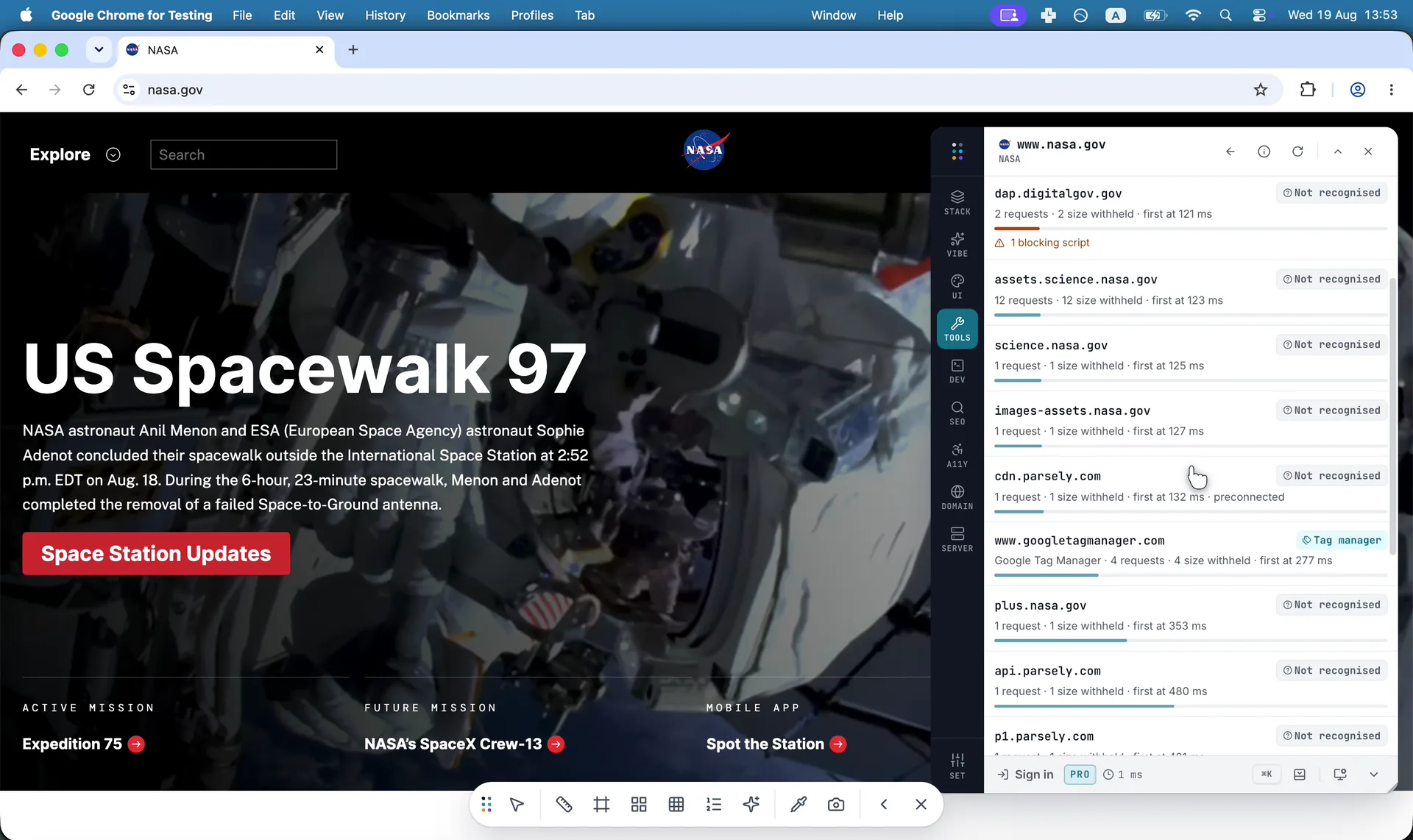Select the Tools section in the sidebar
This screenshot has width=1413, height=840.
coord(957,329)
